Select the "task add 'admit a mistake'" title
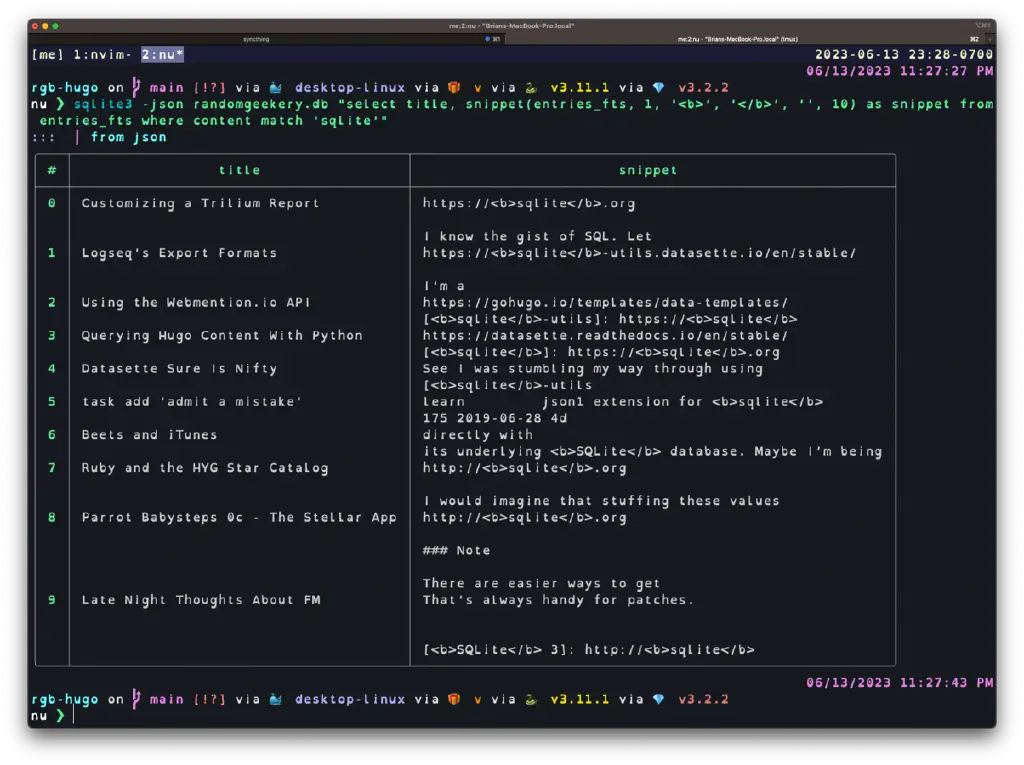 pos(192,402)
